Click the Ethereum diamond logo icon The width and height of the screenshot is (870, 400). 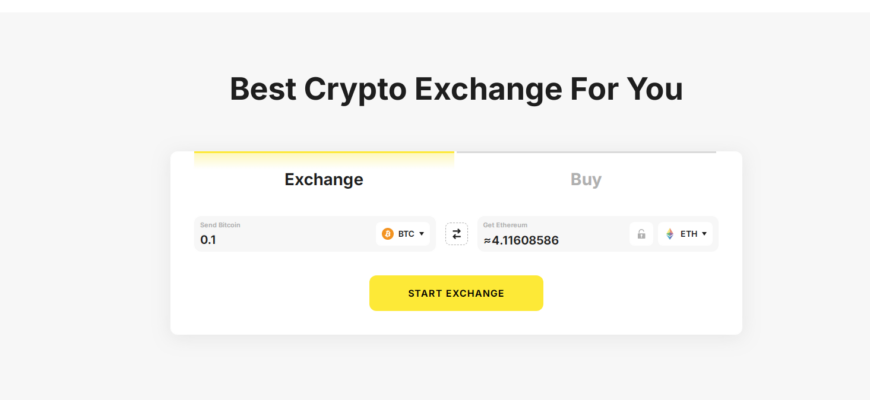[670, 234]
